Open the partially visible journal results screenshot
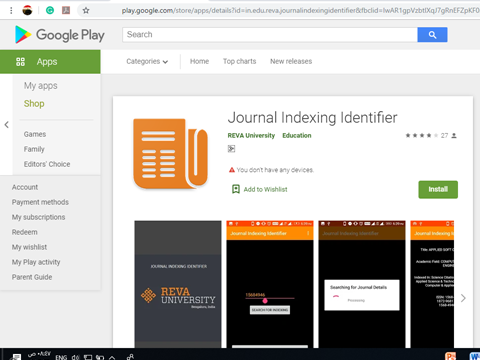This screenshot has width=480, height=360. pyautogui.click(x=432, y=284)
